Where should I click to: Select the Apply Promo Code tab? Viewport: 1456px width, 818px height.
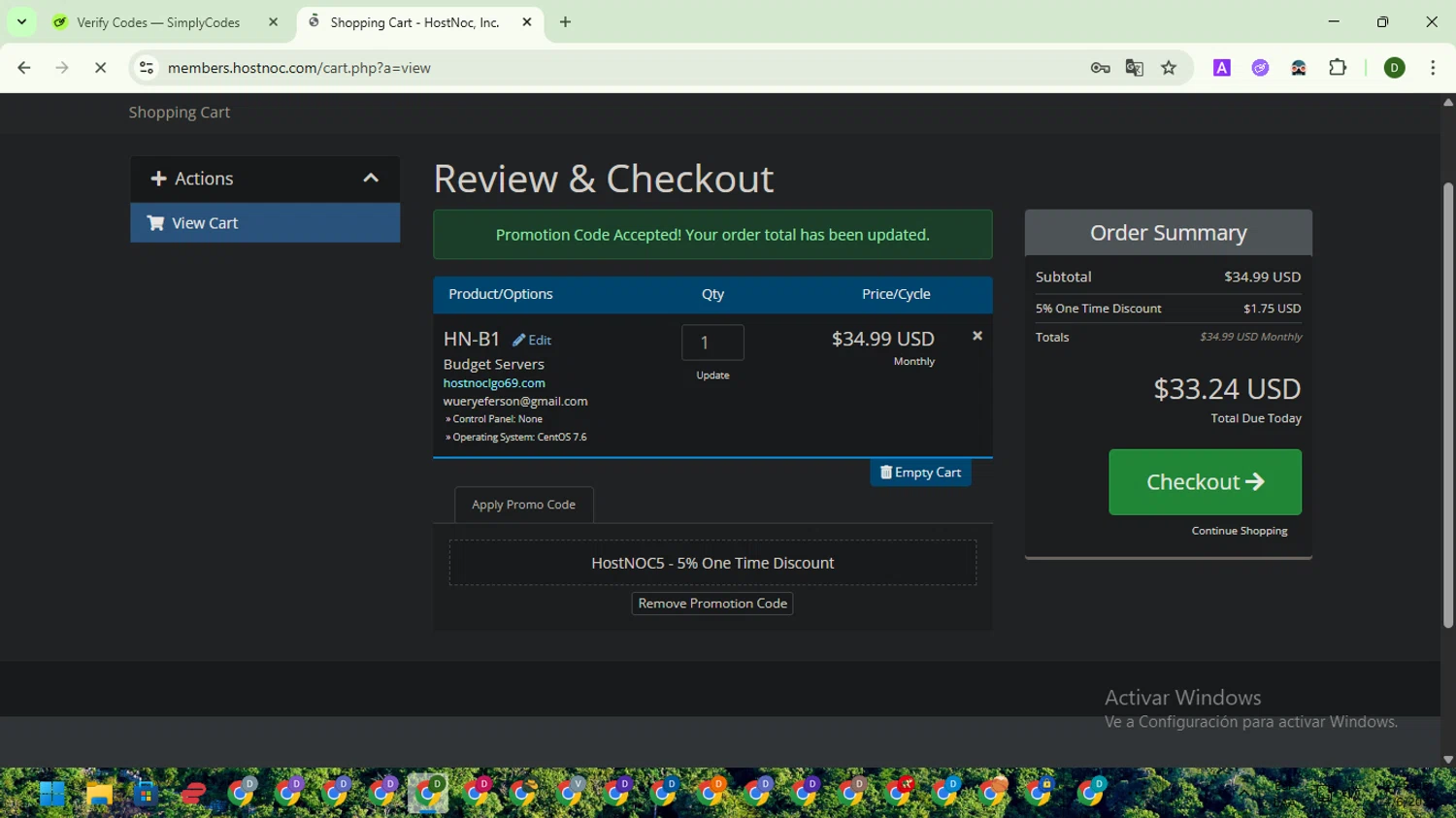click(x=523, y=505)
